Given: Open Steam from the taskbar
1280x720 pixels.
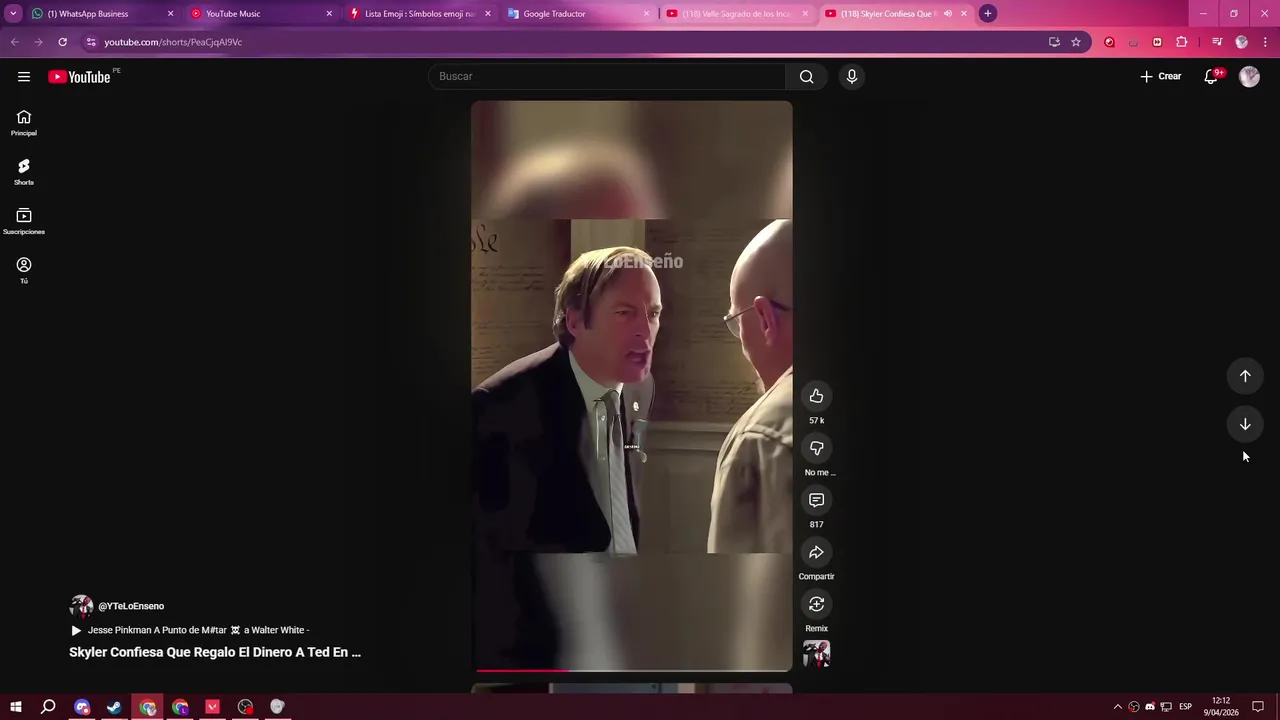Looking at the screenshot, I should click(114, 707).
